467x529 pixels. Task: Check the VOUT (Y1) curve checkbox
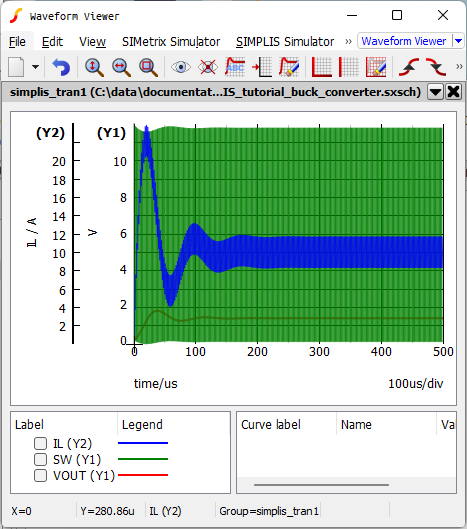[40, 475]
